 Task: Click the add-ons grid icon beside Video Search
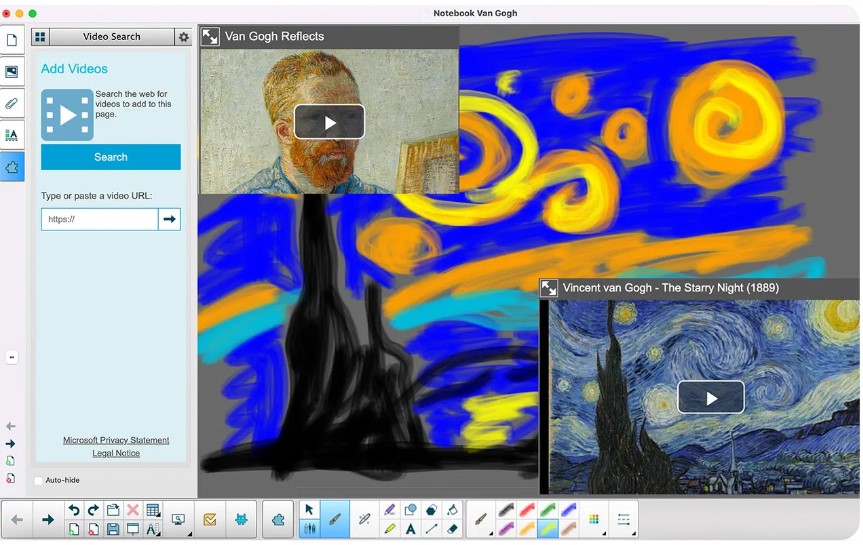click(x=40, y=37)
